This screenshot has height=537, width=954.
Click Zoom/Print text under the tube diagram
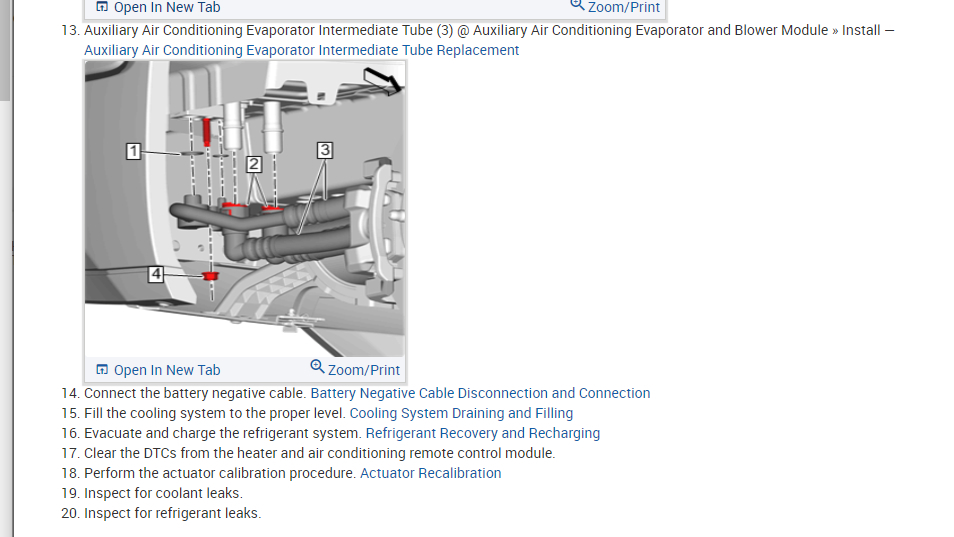tap(364, 370)
